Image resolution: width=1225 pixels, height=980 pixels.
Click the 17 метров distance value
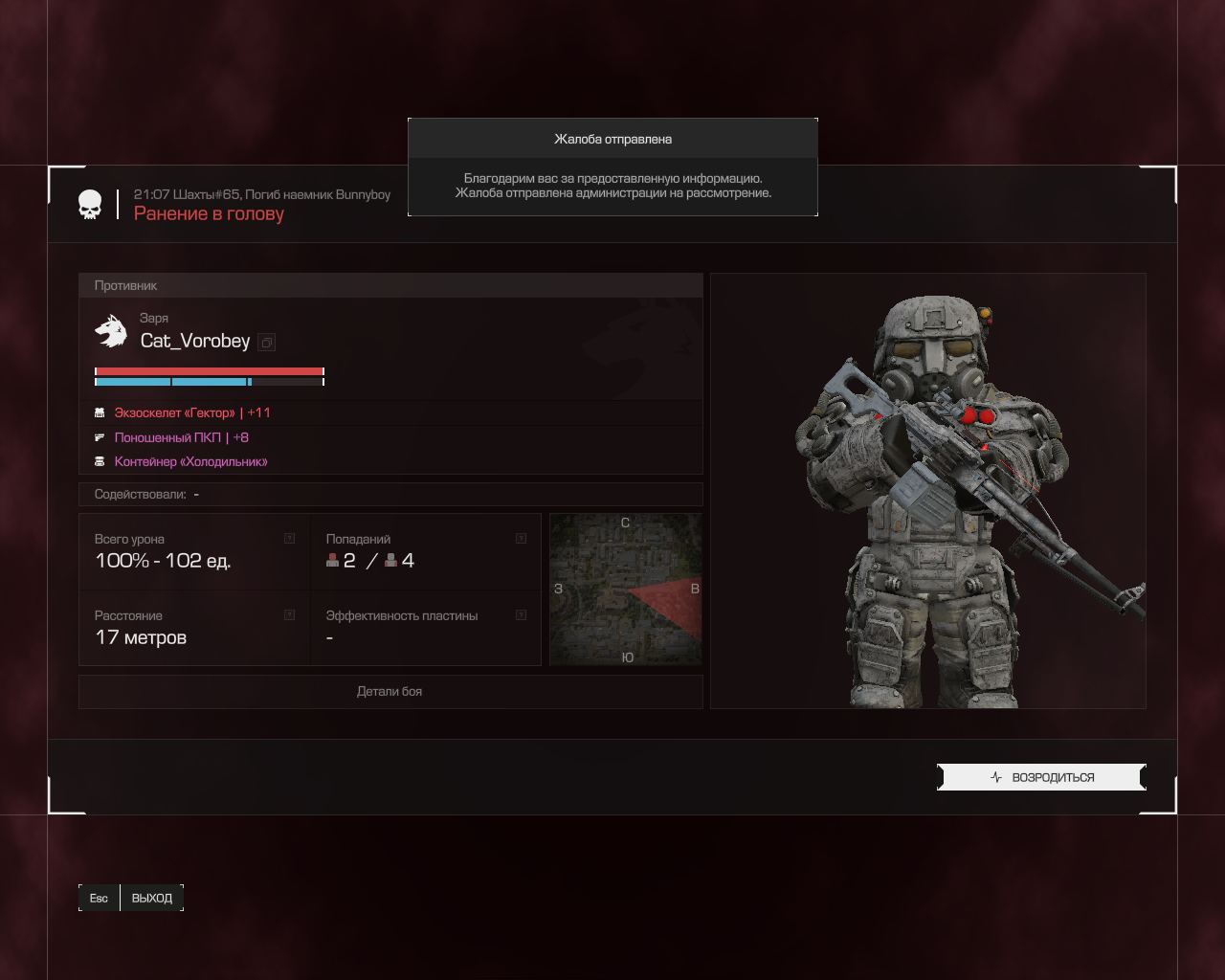[141, 637]
